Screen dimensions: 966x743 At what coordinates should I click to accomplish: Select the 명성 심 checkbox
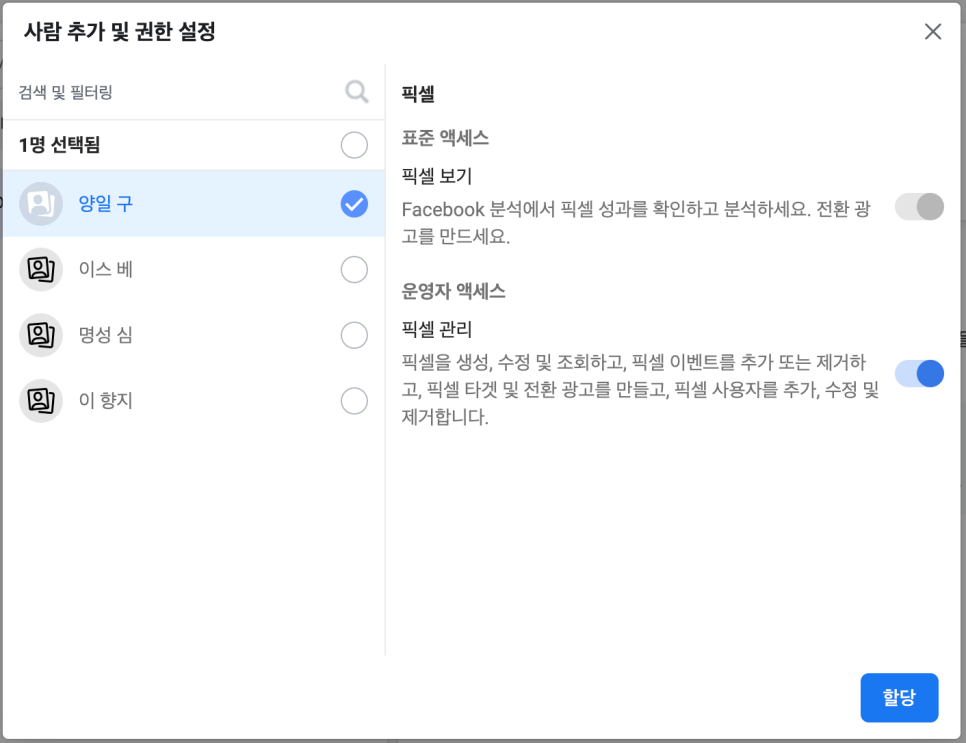tap(354, 335)
